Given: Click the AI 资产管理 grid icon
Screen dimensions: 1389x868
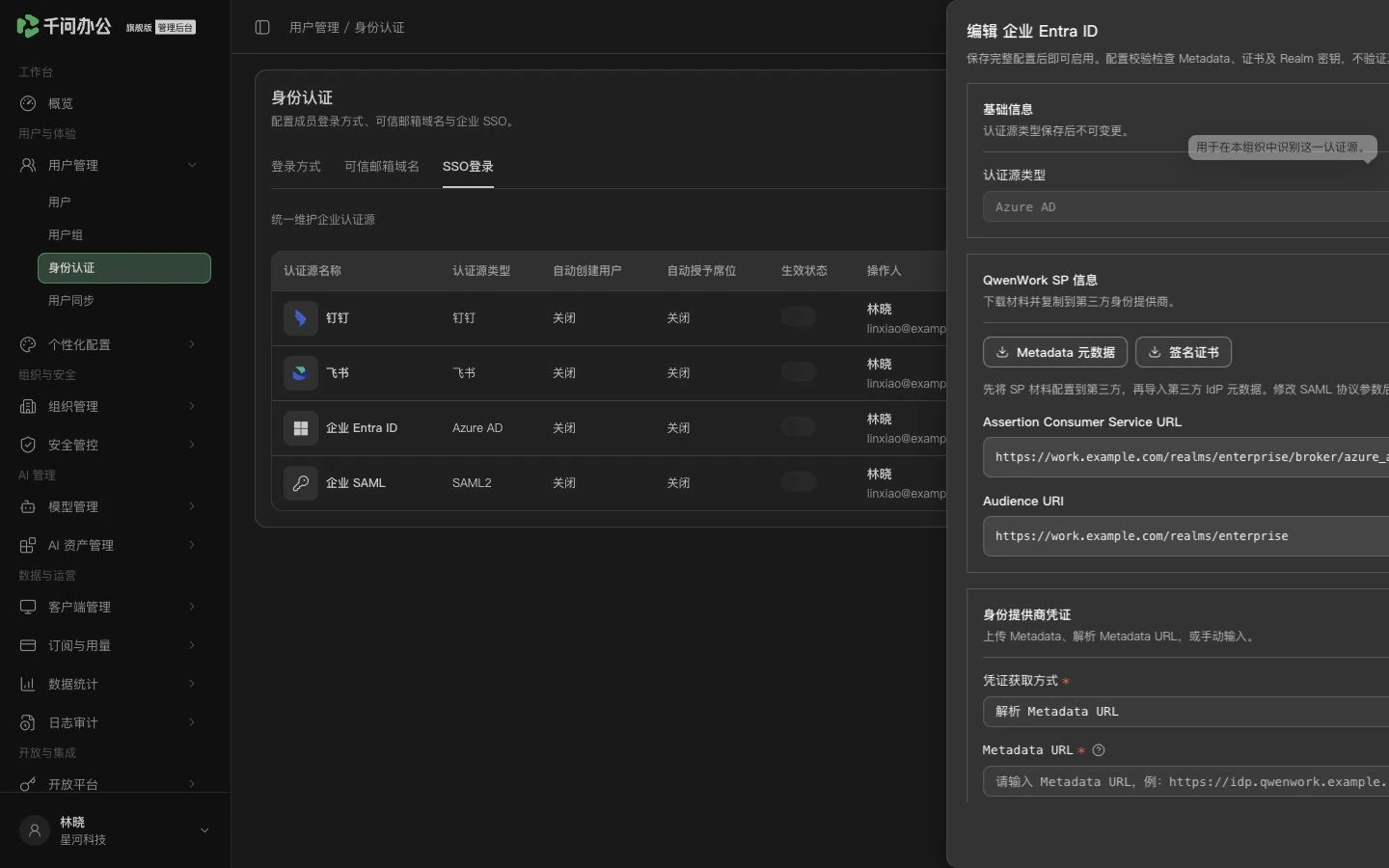Looking at the screenshot, I should (x=28, y=545).
